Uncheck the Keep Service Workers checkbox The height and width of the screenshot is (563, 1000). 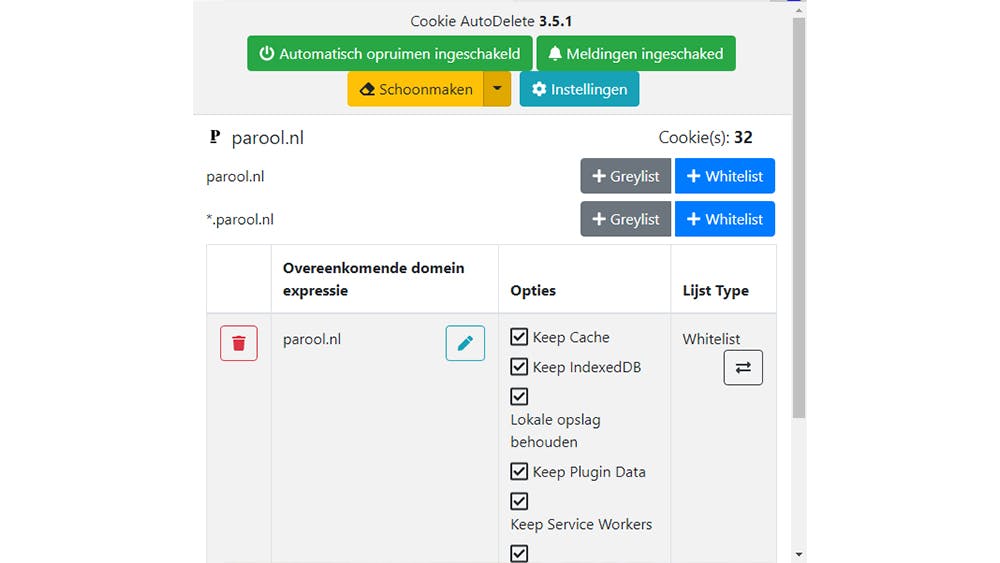pos(519,501)
